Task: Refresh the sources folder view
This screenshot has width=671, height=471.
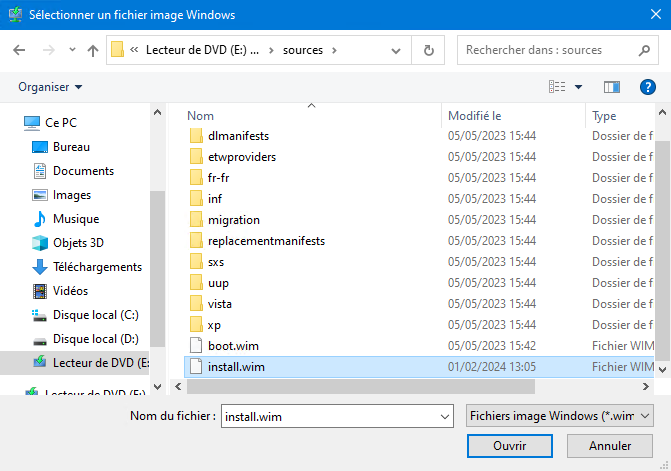Action: pyautogui.click(x=428, y=50)
